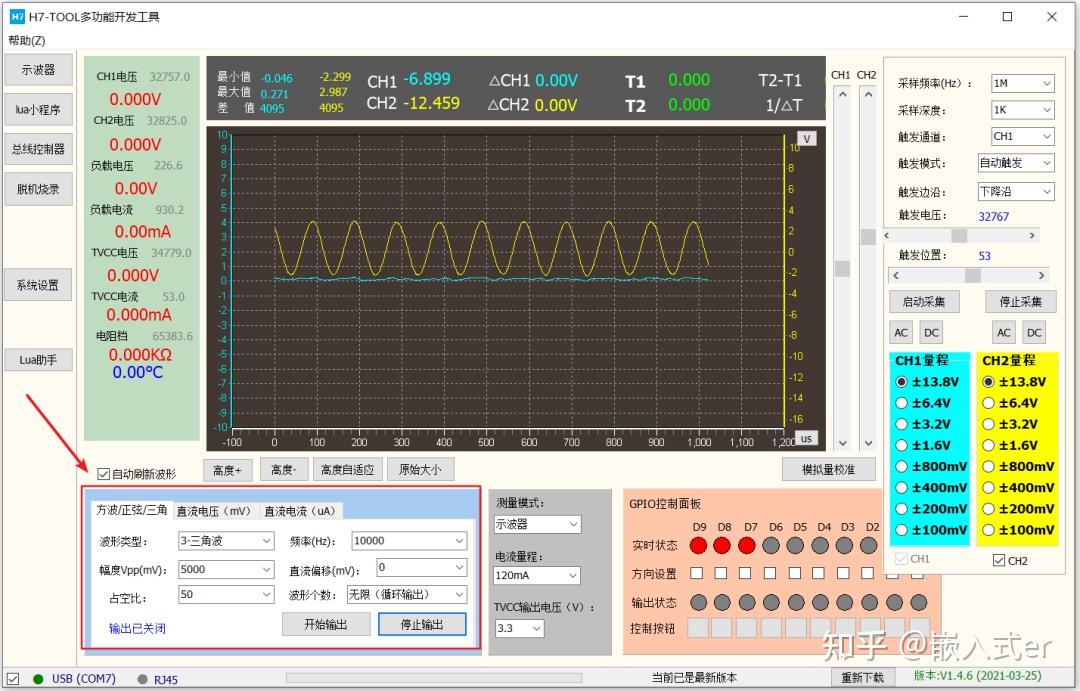Open the 波形类型 dropdown showing 3-三角波
1080x691 pixels.
(x=225, y=540)
